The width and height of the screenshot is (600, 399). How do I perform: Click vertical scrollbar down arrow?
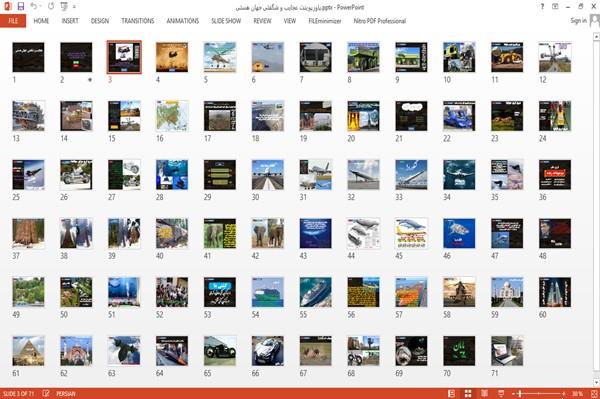(x=596, y=382)
